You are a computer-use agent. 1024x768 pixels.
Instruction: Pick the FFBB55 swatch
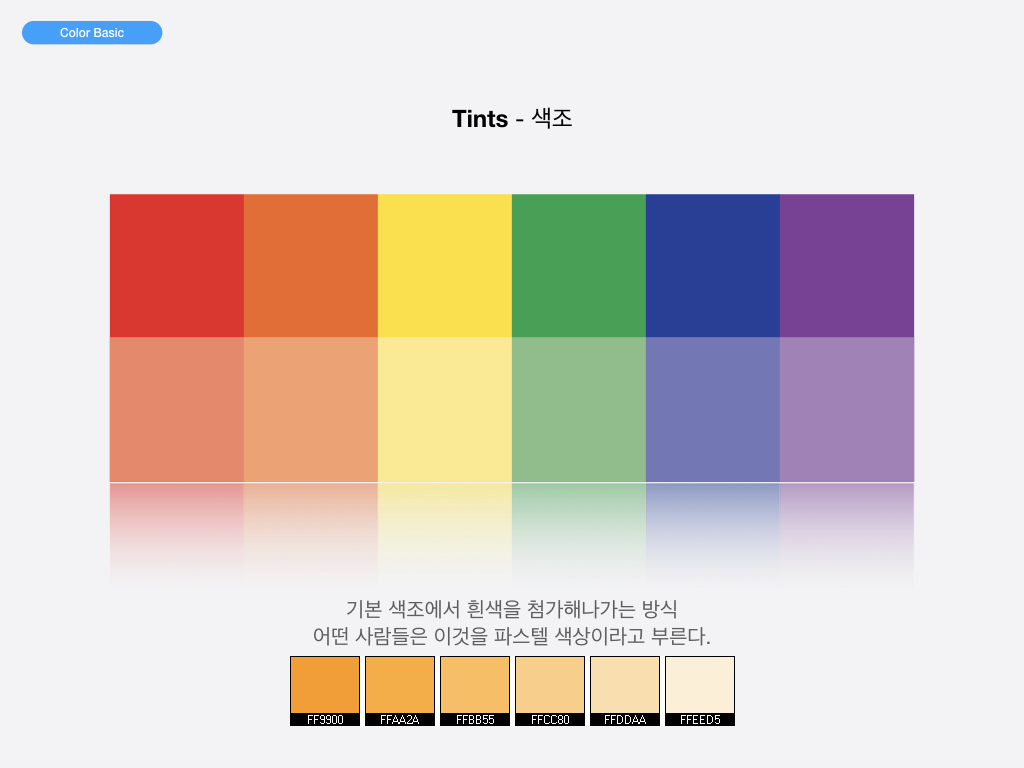click(475, 686)
